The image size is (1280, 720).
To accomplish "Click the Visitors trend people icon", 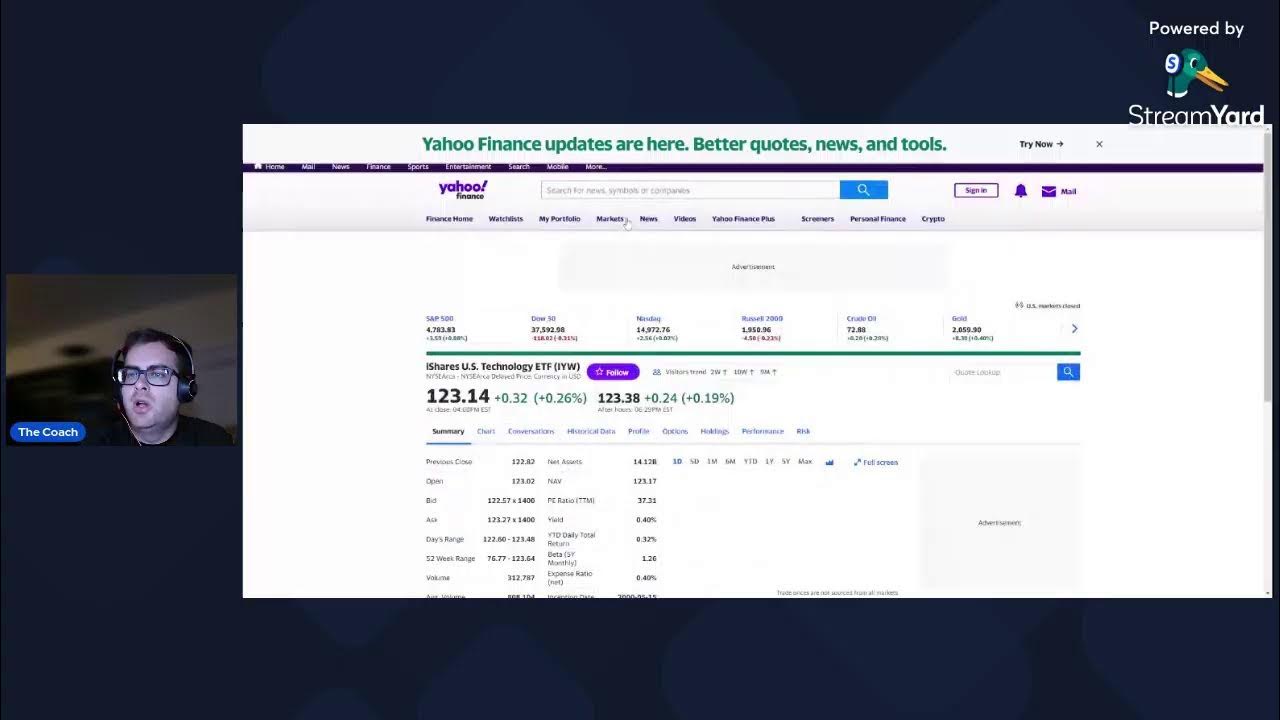I will click(657, 372).
